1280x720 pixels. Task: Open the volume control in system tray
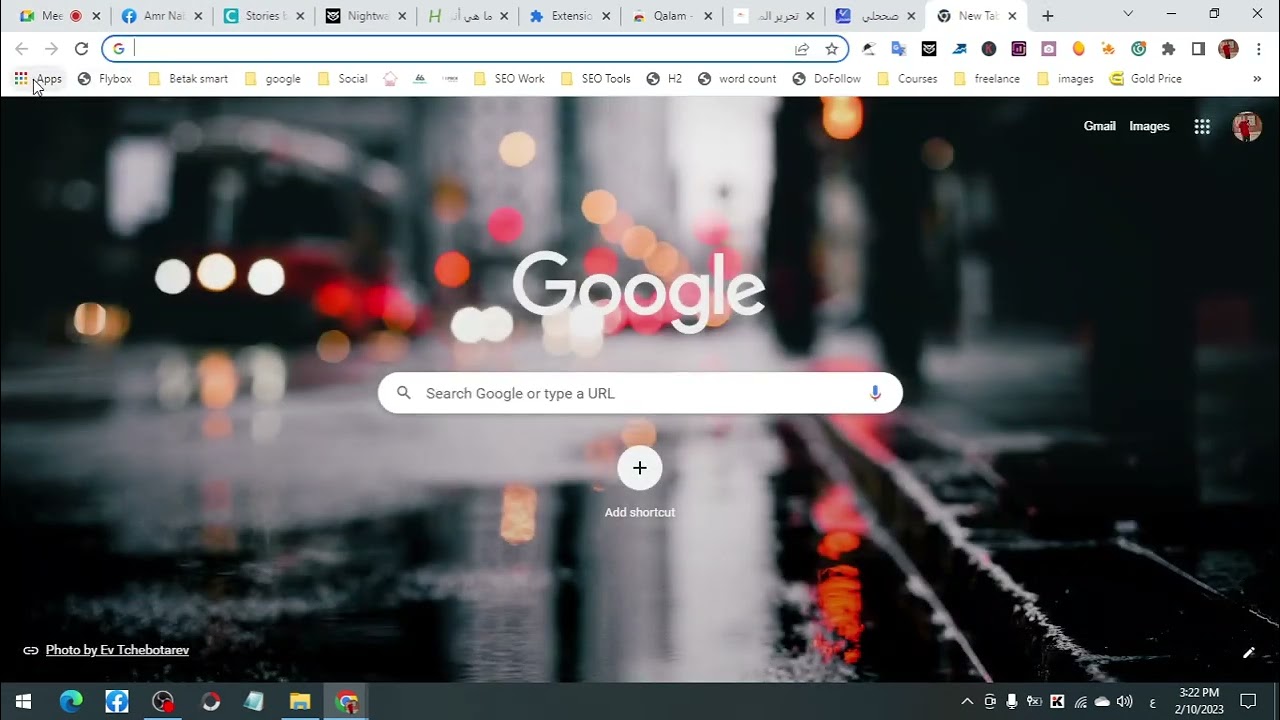1125,702
